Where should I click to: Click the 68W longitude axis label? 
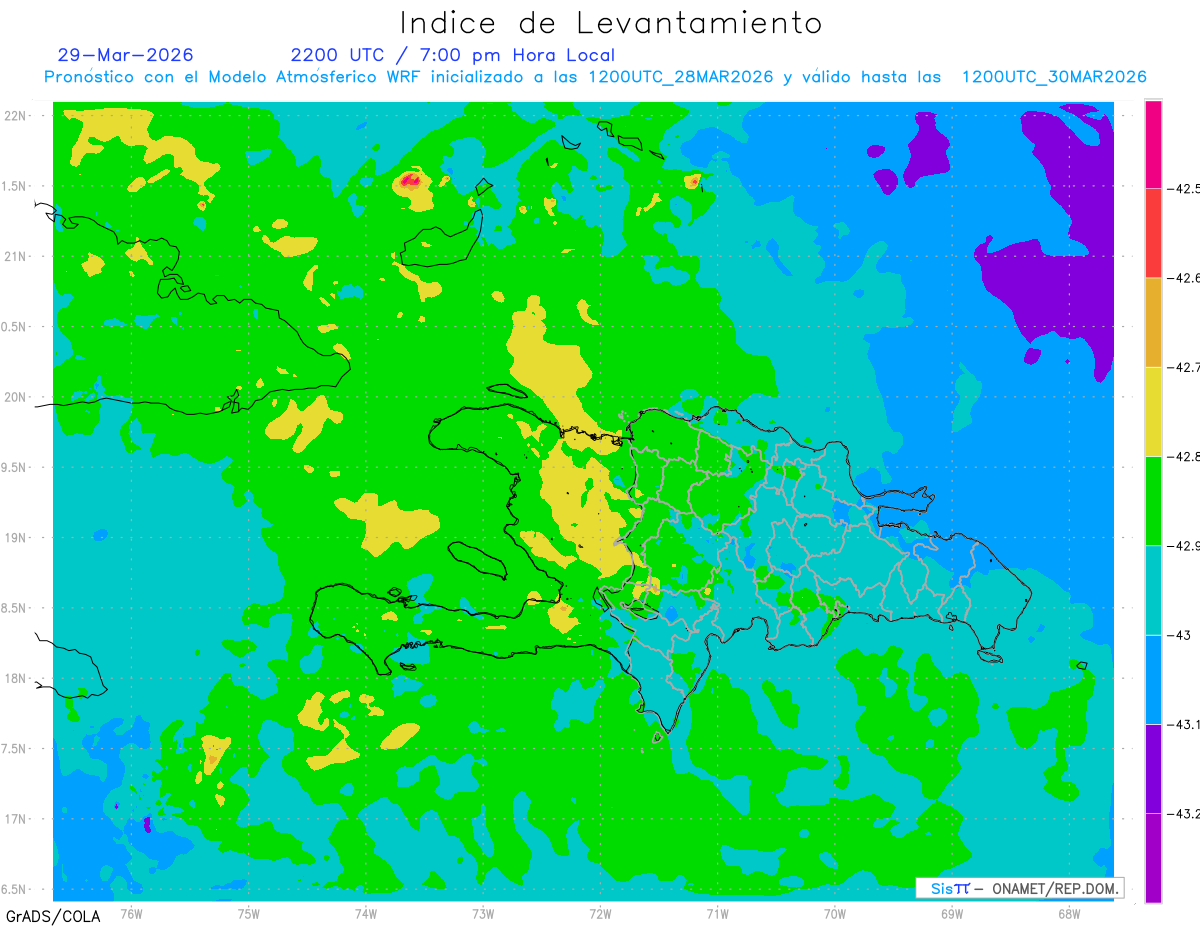(x=1068, y=912)
